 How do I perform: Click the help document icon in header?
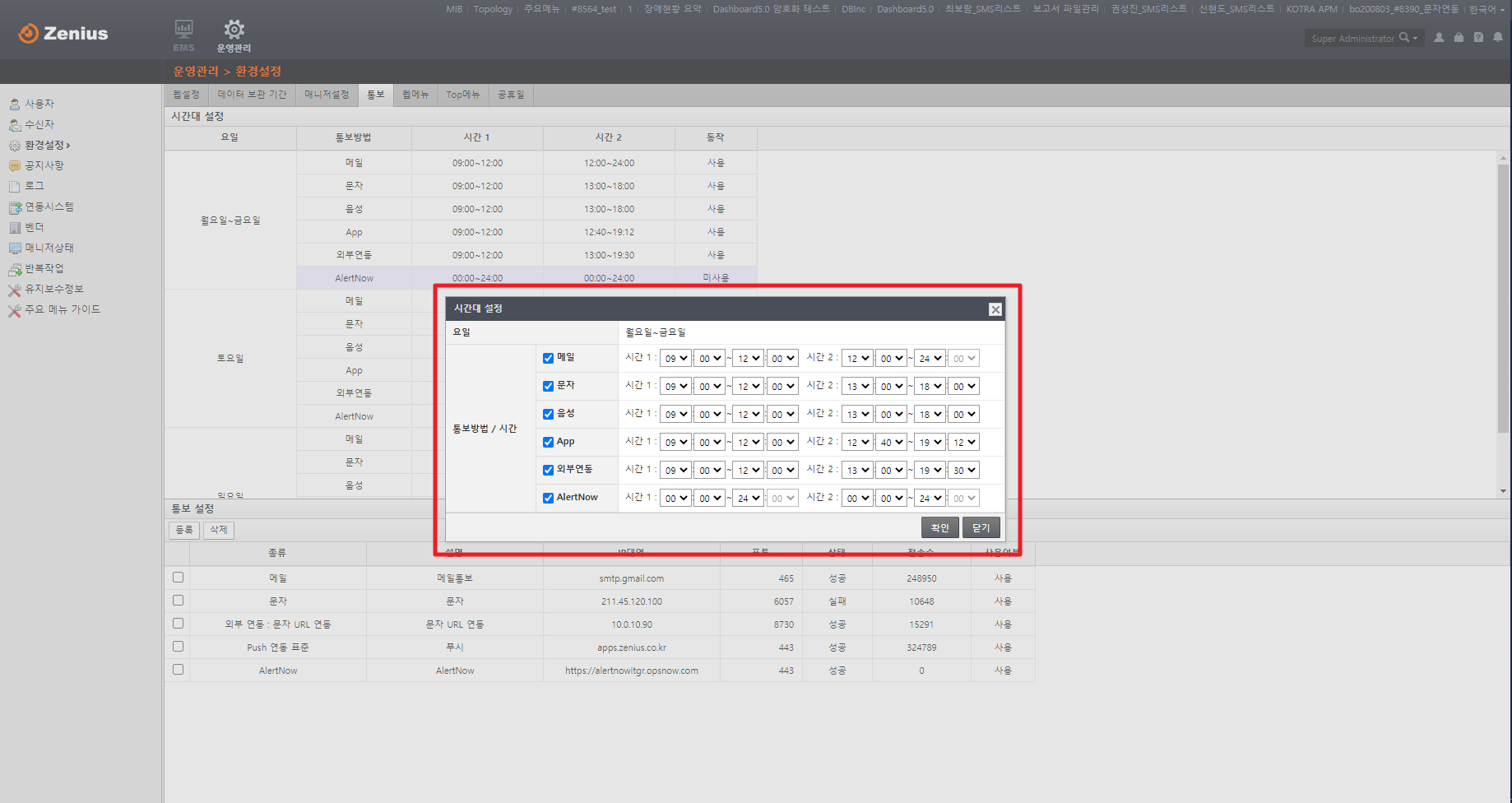point(1478,38)
